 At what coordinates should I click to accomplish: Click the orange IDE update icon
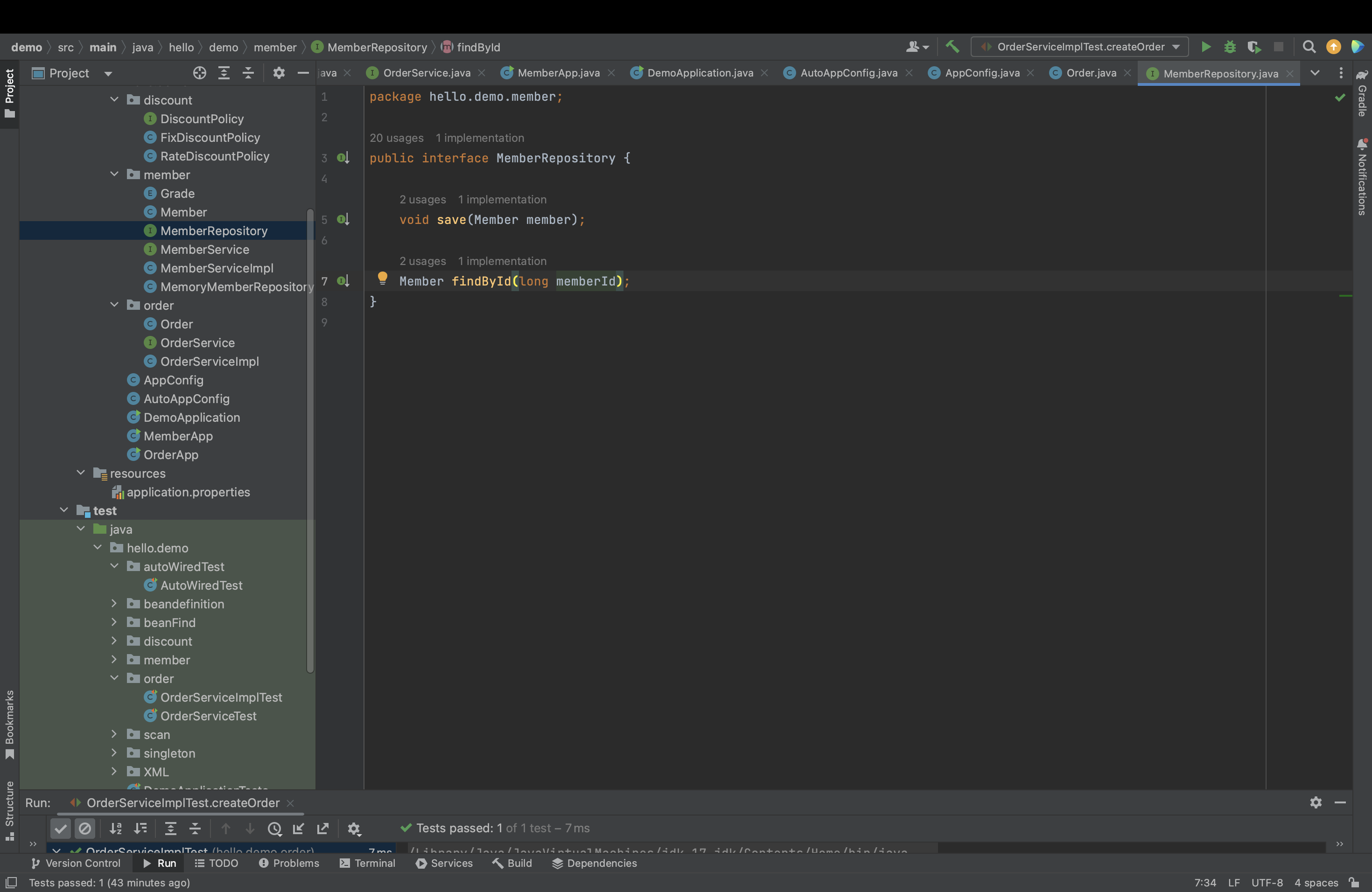click(x=1333, y=47)
